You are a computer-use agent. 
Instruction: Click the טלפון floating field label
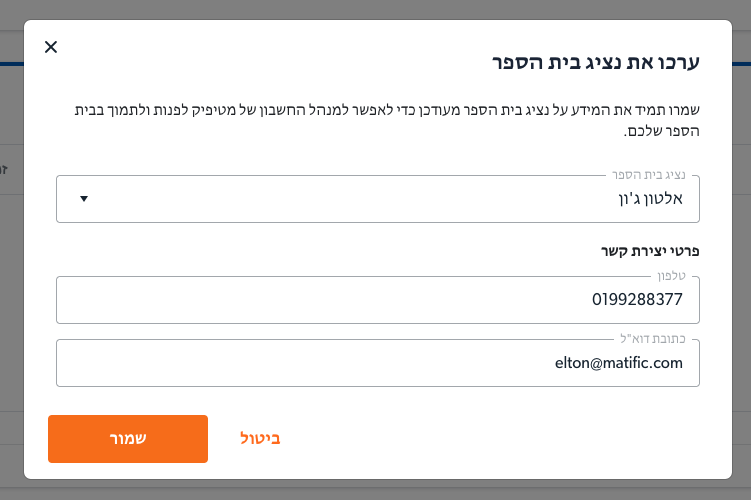point(671,276)
